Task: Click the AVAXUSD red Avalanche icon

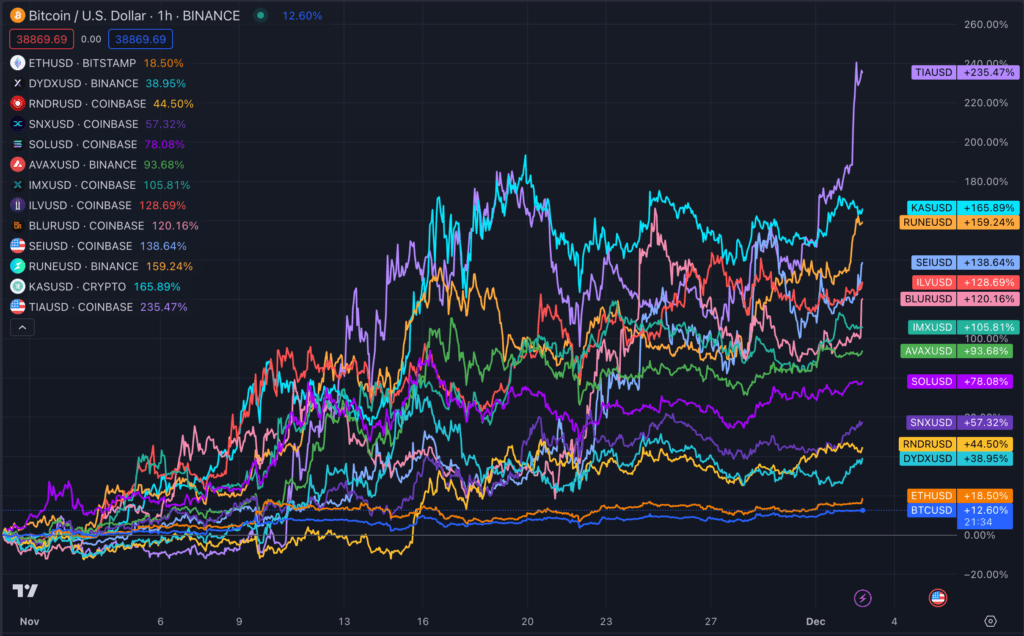Action: point(17,164)
